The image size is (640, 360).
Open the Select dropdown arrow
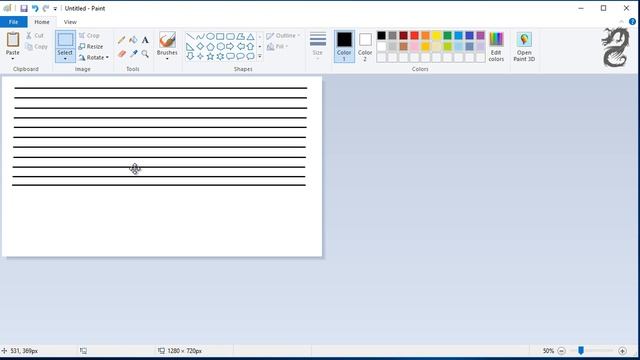[65, 59]
